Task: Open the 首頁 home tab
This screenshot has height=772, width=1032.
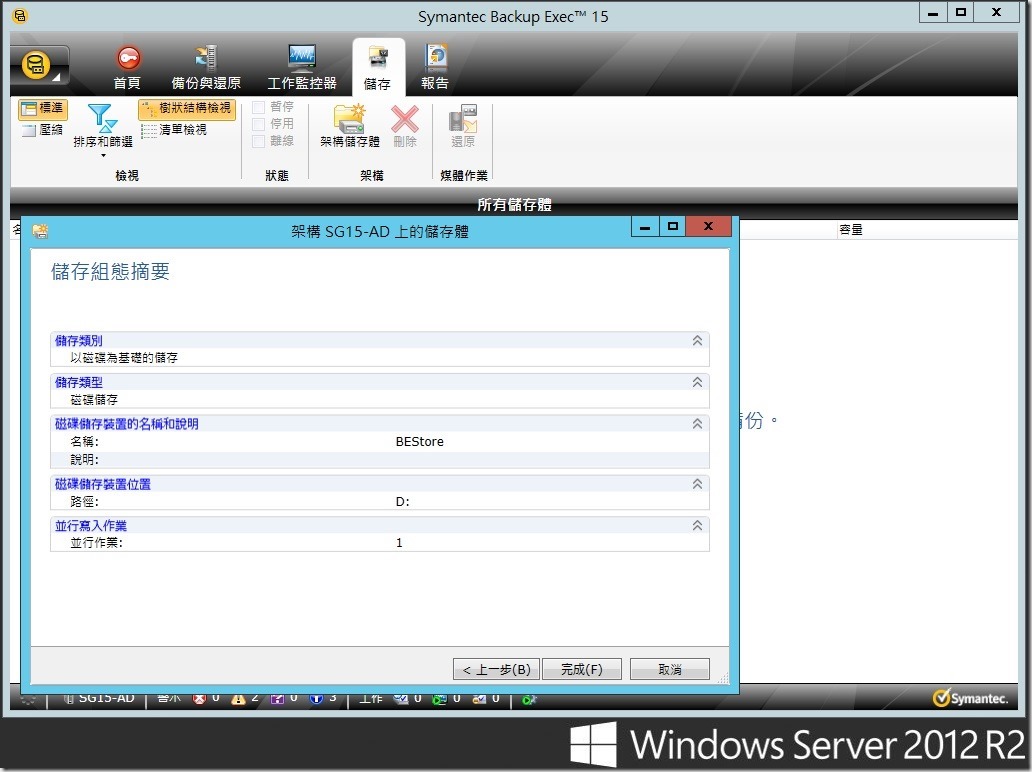Action: (127, 67)
